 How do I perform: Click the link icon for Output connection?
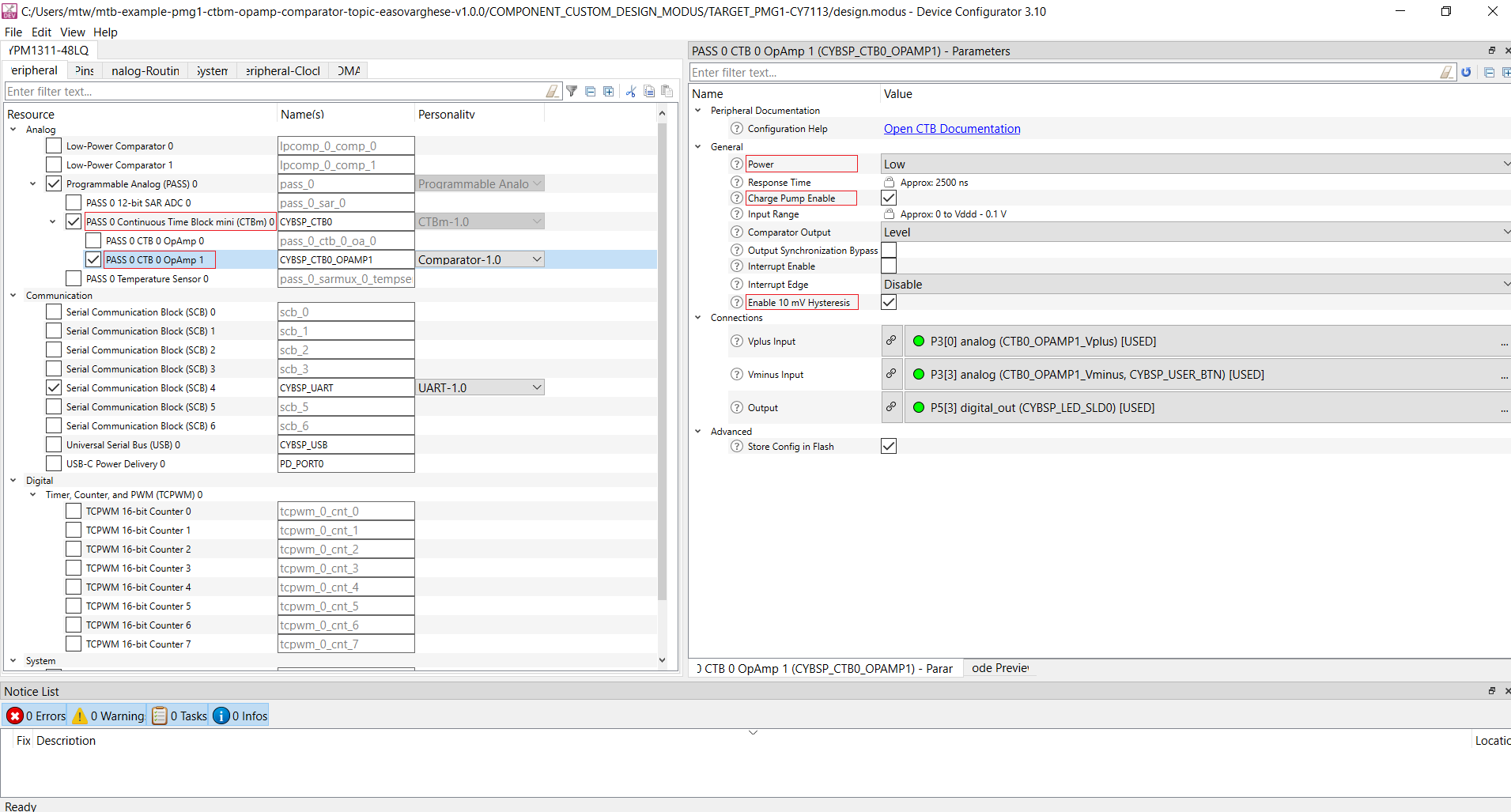(891, 407)
